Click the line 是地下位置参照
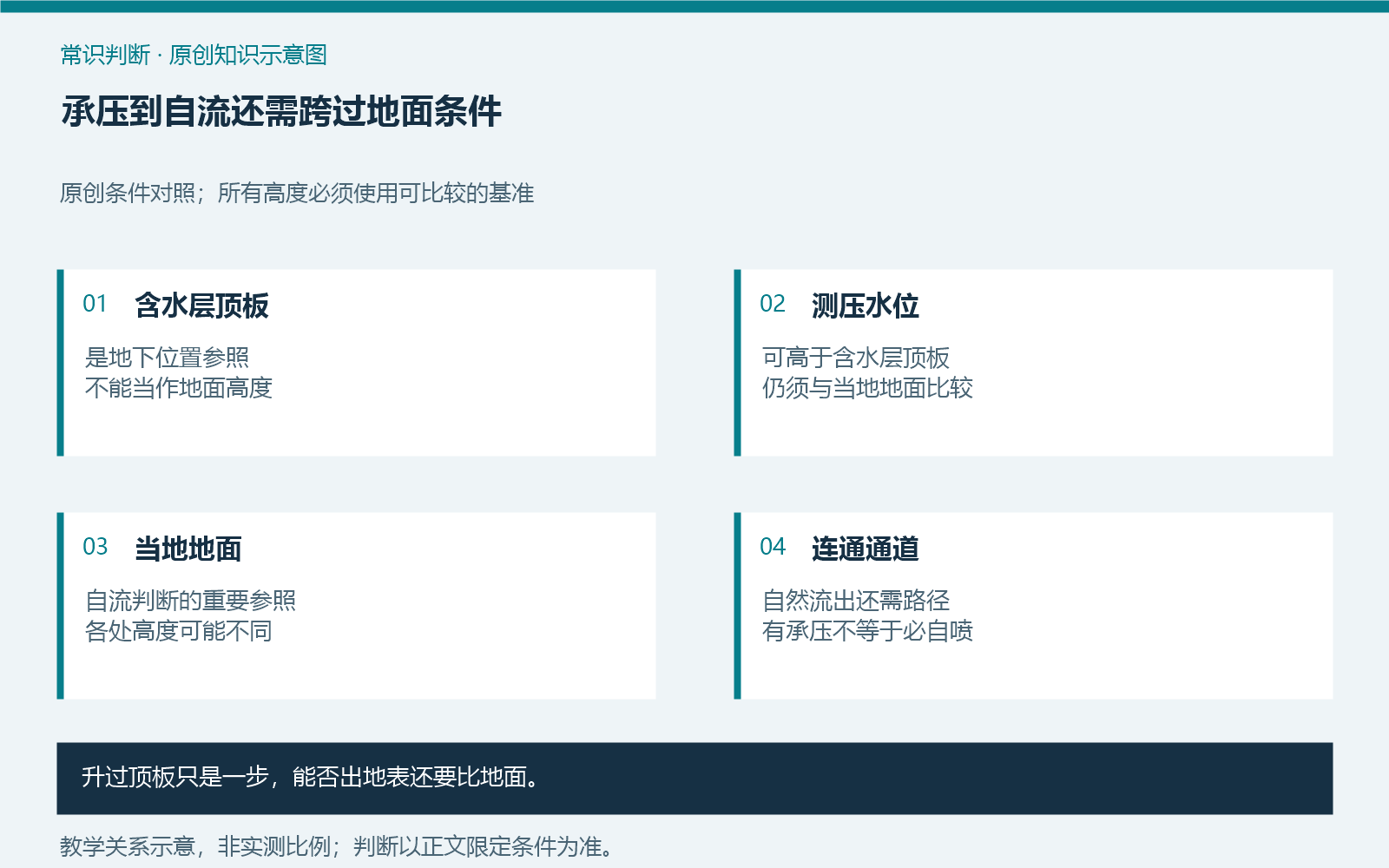Screen dimensions: 1389x868 pyautogui.click(x=168, y=358)
